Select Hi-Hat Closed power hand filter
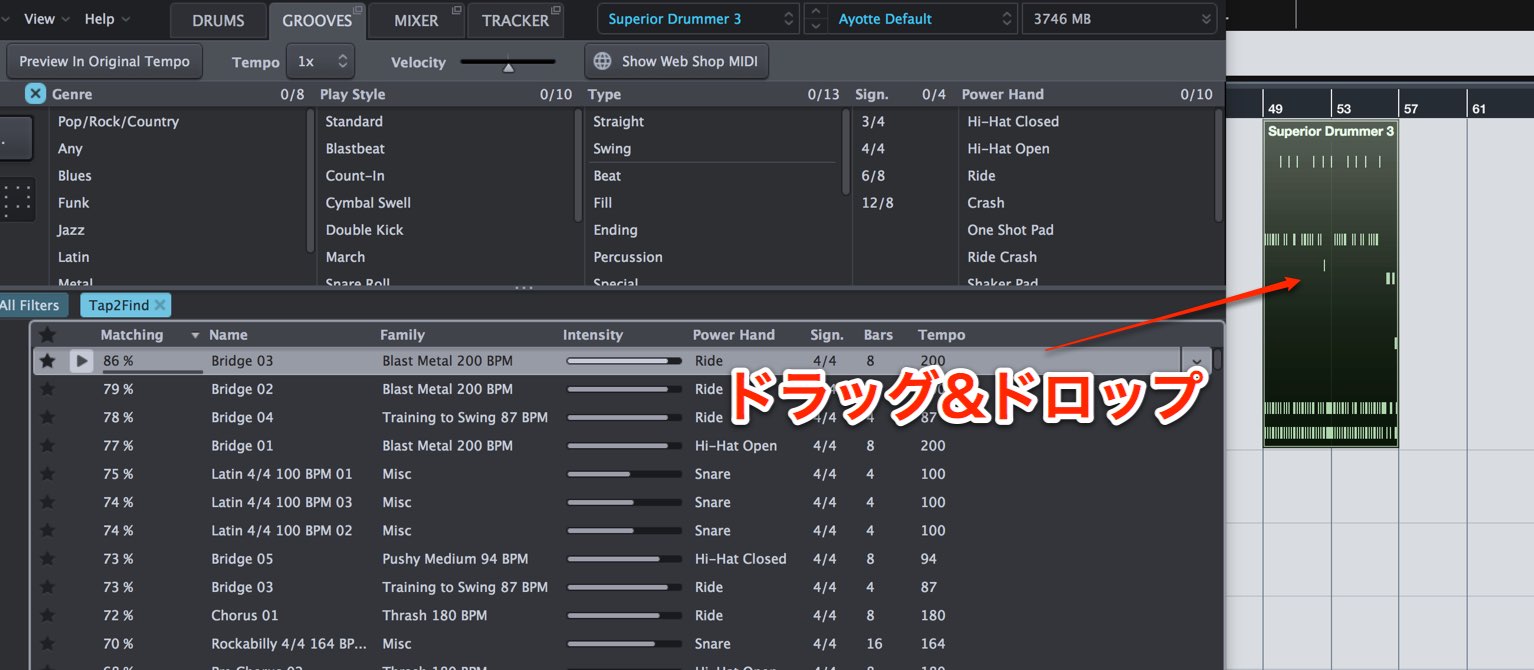Image resolution: width=1534 pixels, height=670 pixels. click(1013, 121)
